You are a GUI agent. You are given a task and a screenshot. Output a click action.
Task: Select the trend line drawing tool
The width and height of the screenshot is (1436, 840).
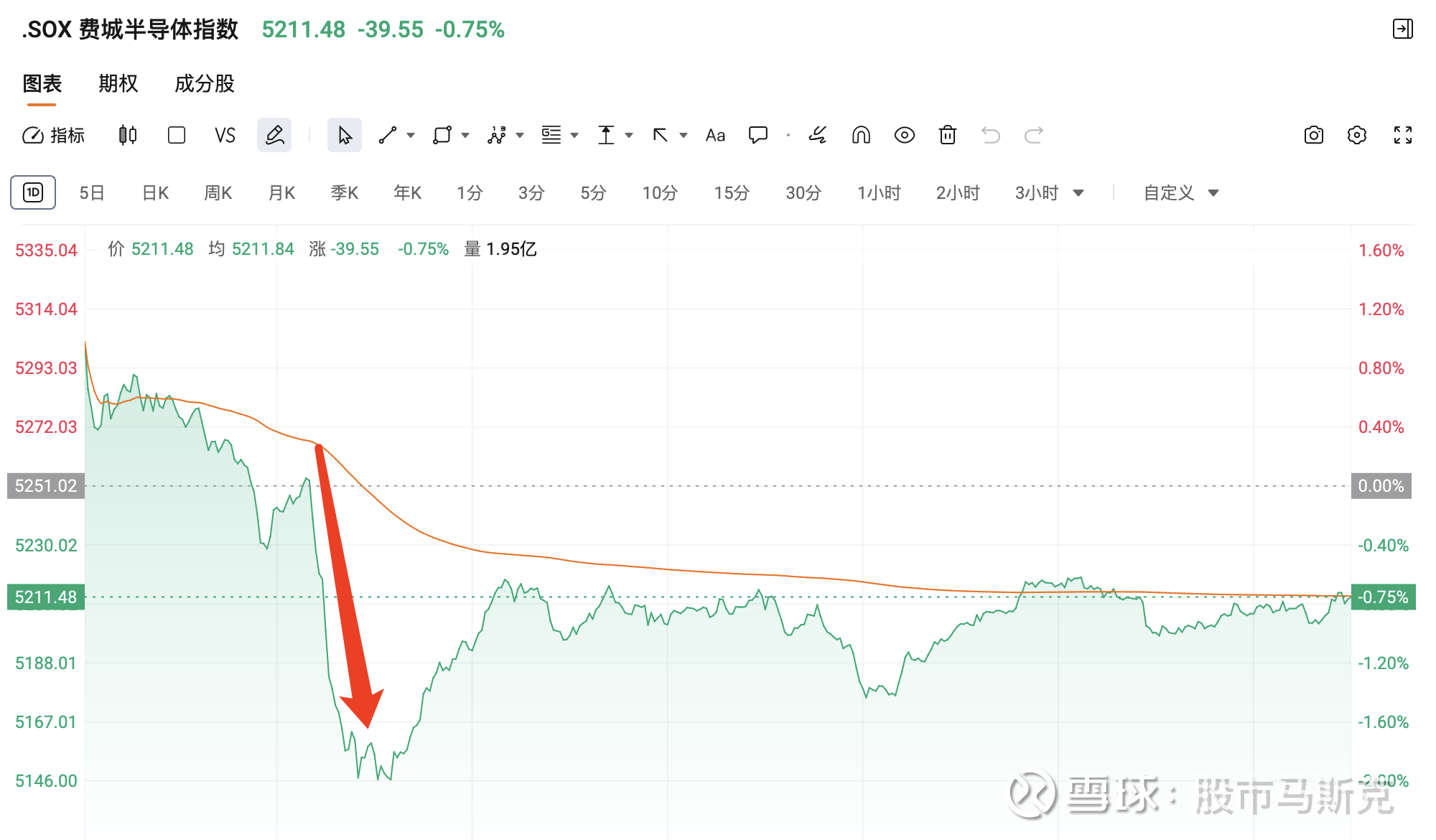[388, 135]
